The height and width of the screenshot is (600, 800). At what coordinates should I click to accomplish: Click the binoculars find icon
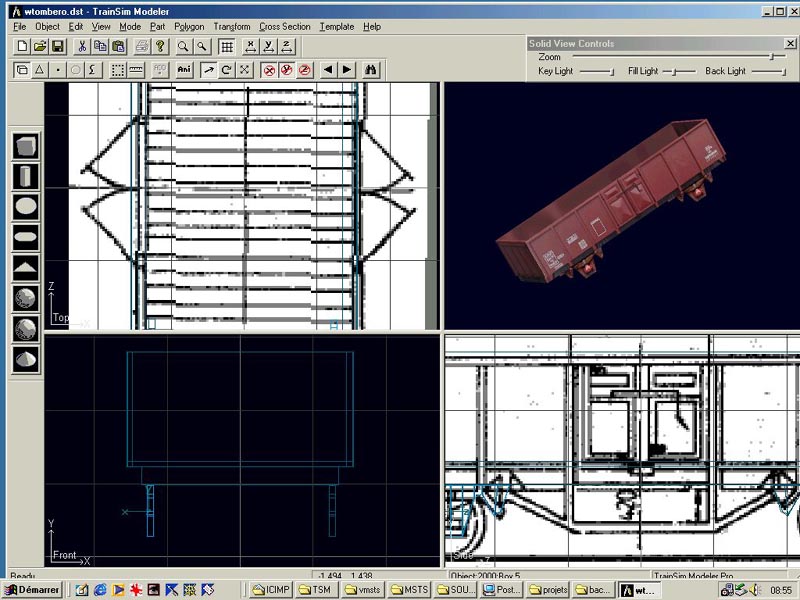click(371, 70)
